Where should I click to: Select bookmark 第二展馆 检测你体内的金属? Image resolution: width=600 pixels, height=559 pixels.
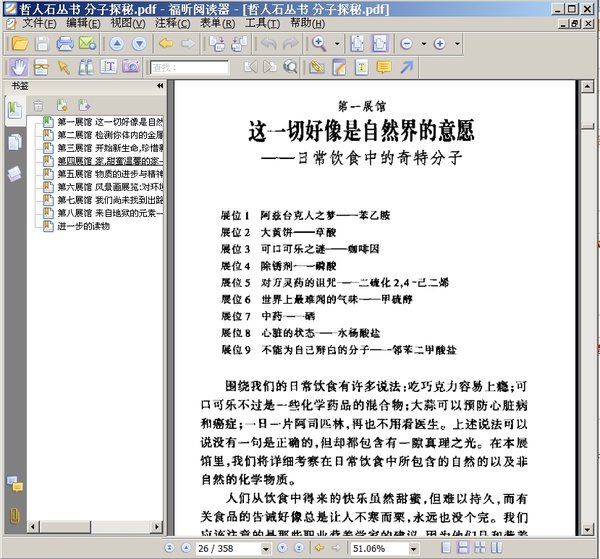pyautogui.click(x=110, y=135)
